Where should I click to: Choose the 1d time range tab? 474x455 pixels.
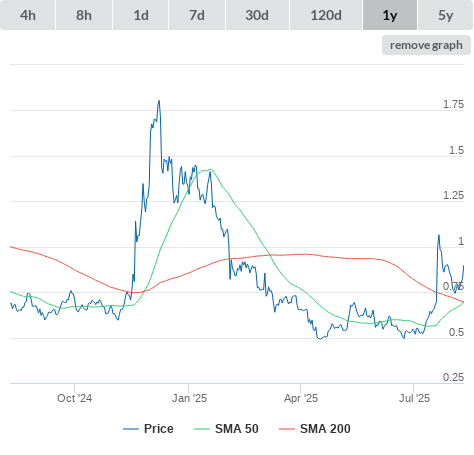(x=141, y=15)
